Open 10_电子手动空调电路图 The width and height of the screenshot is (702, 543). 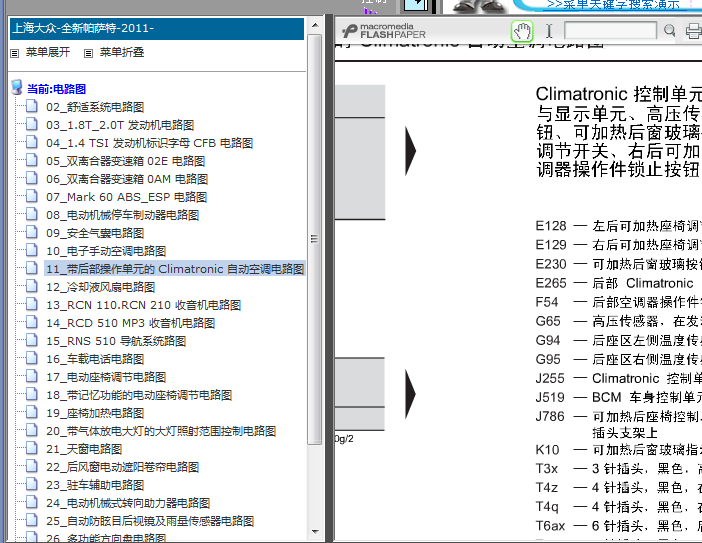point(106,251)
